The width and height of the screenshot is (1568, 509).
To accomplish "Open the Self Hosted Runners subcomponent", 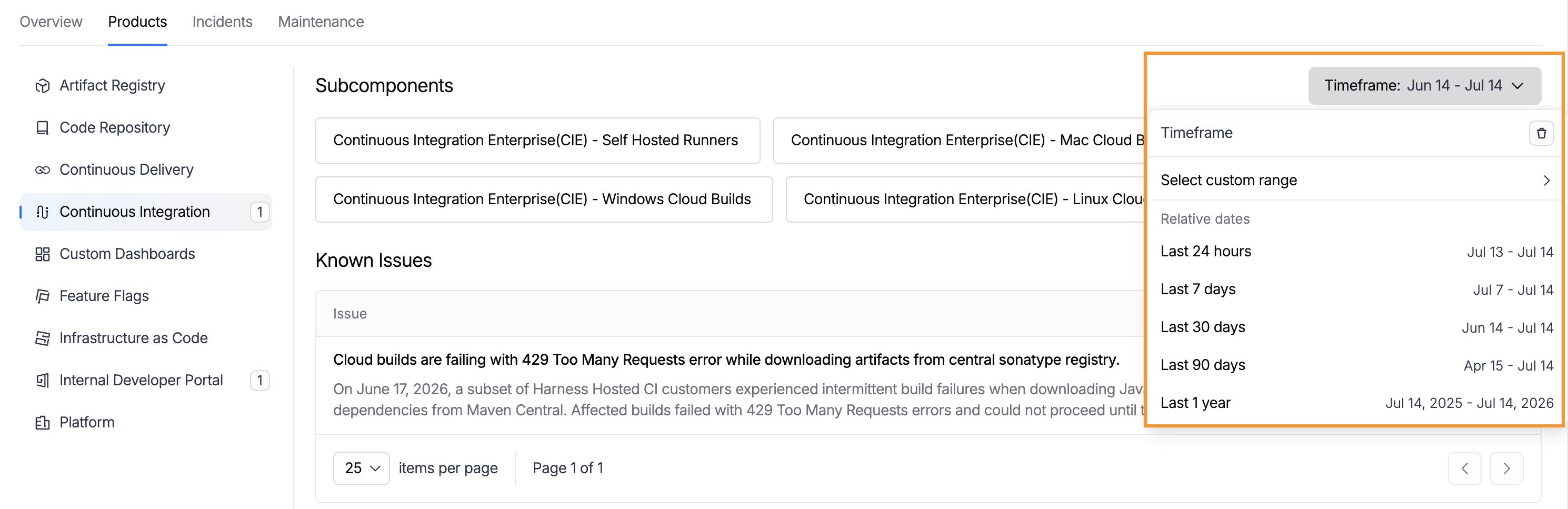I will [x=537, y=141].
